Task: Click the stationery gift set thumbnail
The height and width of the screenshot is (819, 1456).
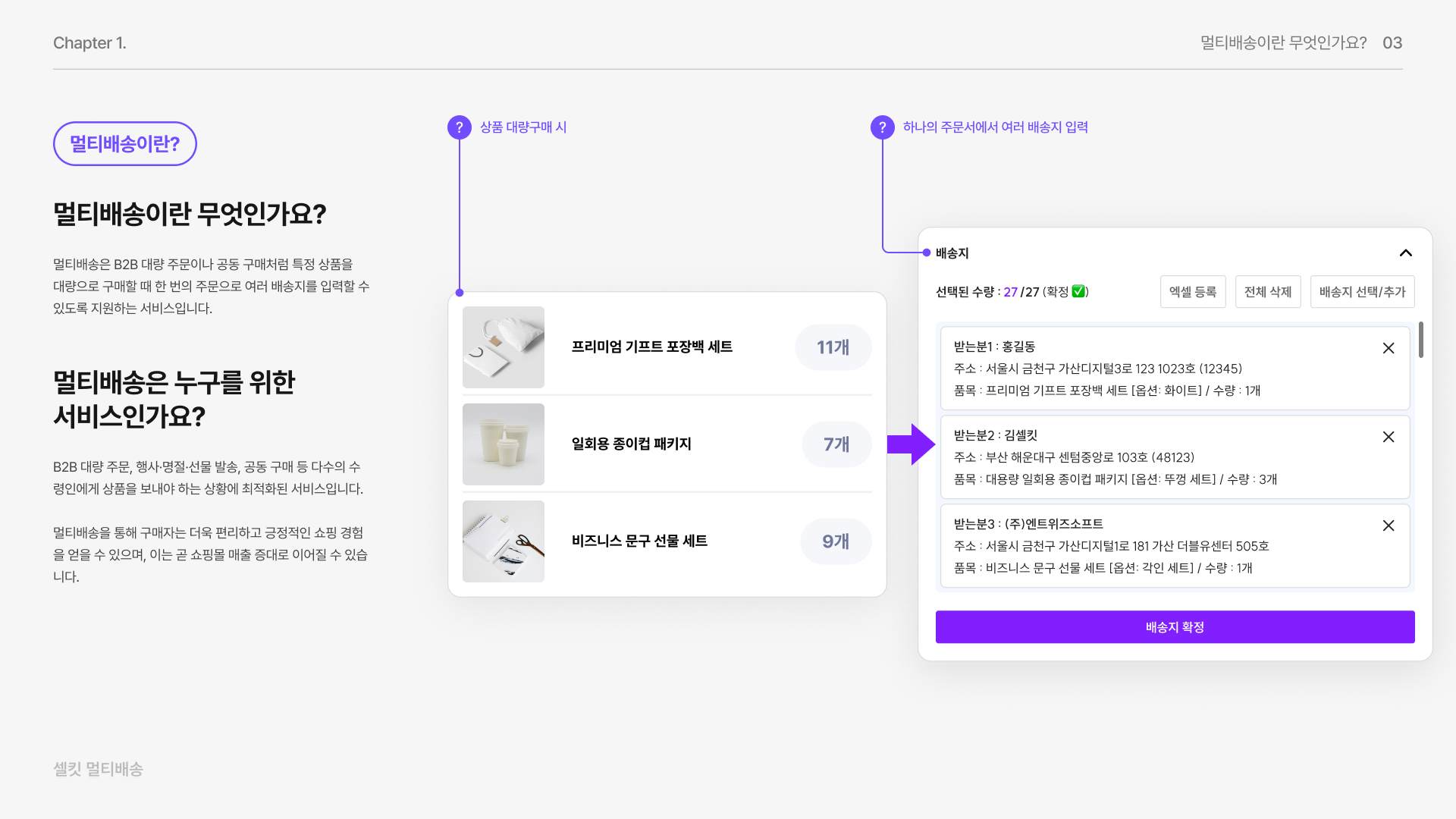Action: pos(504,541)
